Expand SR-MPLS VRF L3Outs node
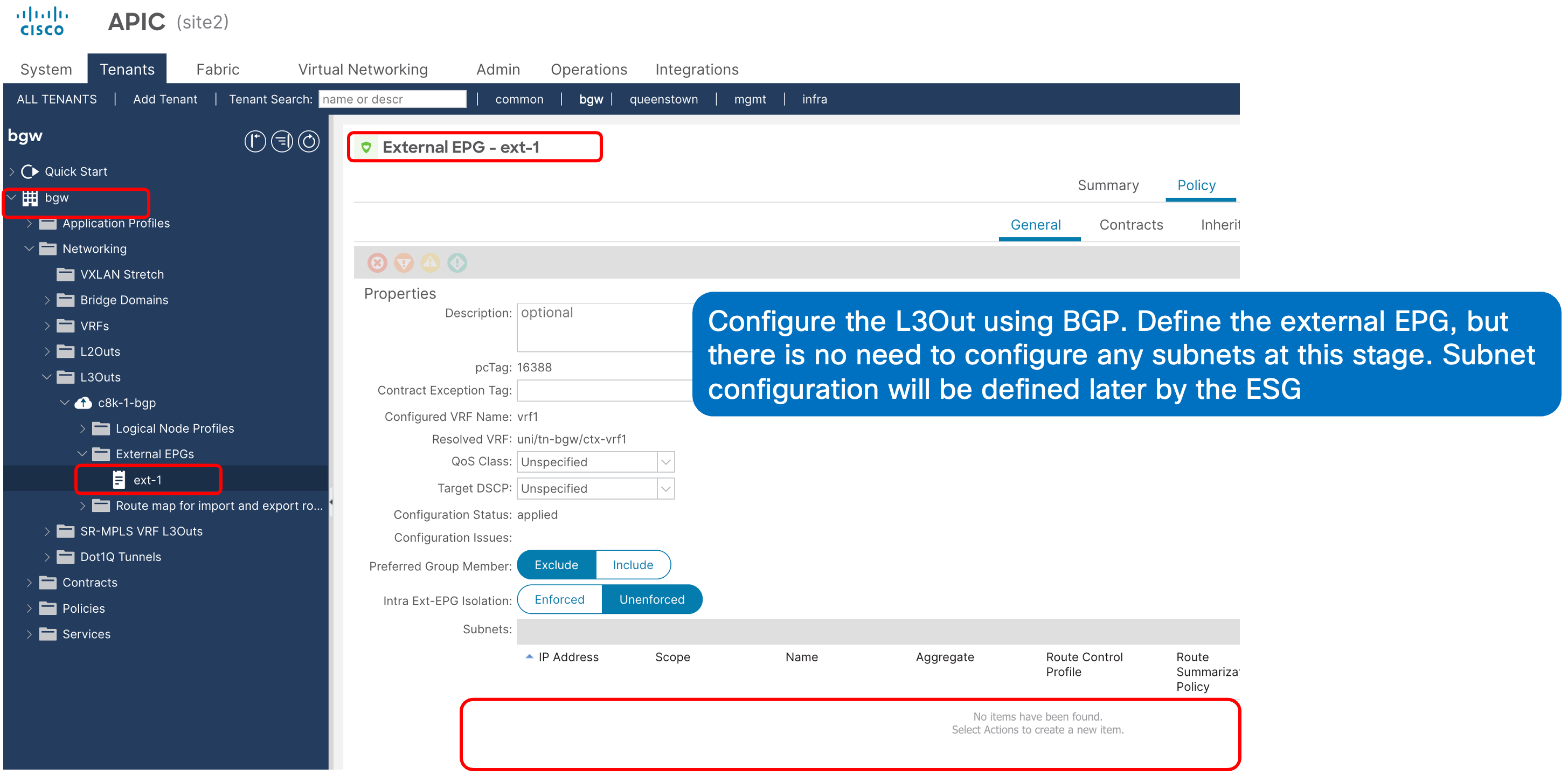Viewport: 1568px width, 775px height. click(x=47, y=531)
